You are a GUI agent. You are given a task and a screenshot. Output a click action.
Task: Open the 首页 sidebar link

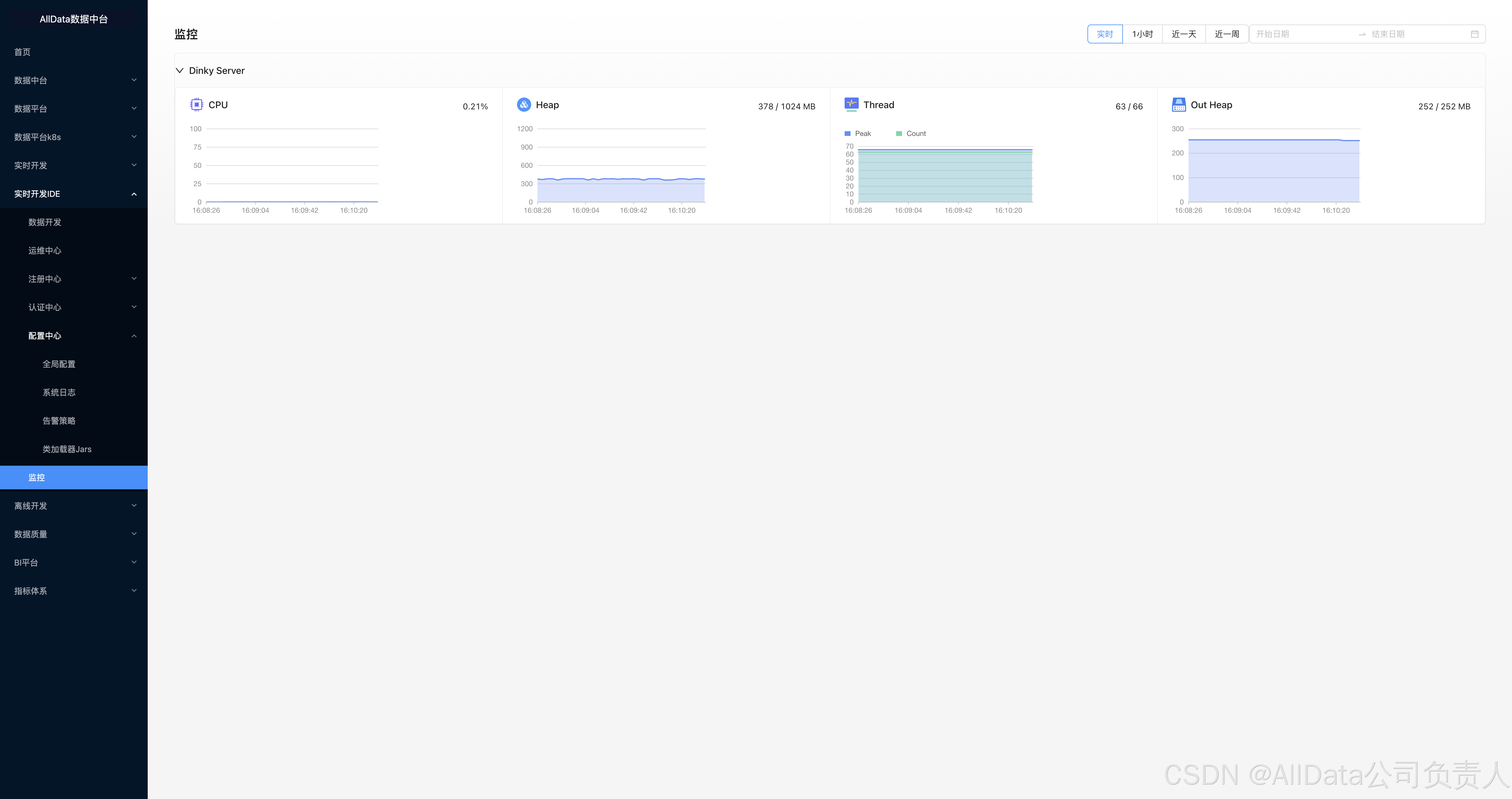click(22, 52)
